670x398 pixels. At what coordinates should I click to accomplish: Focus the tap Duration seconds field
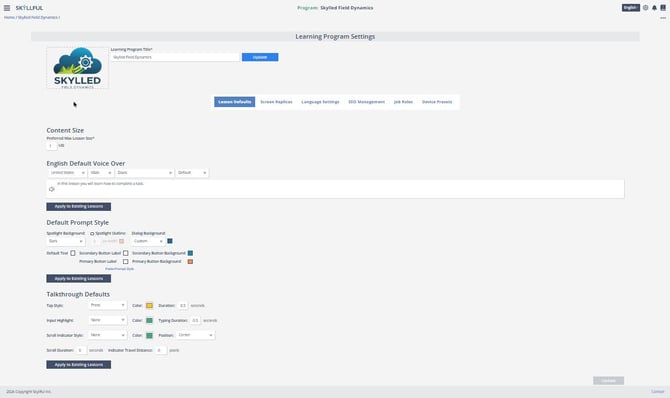(x=183, y=306)
